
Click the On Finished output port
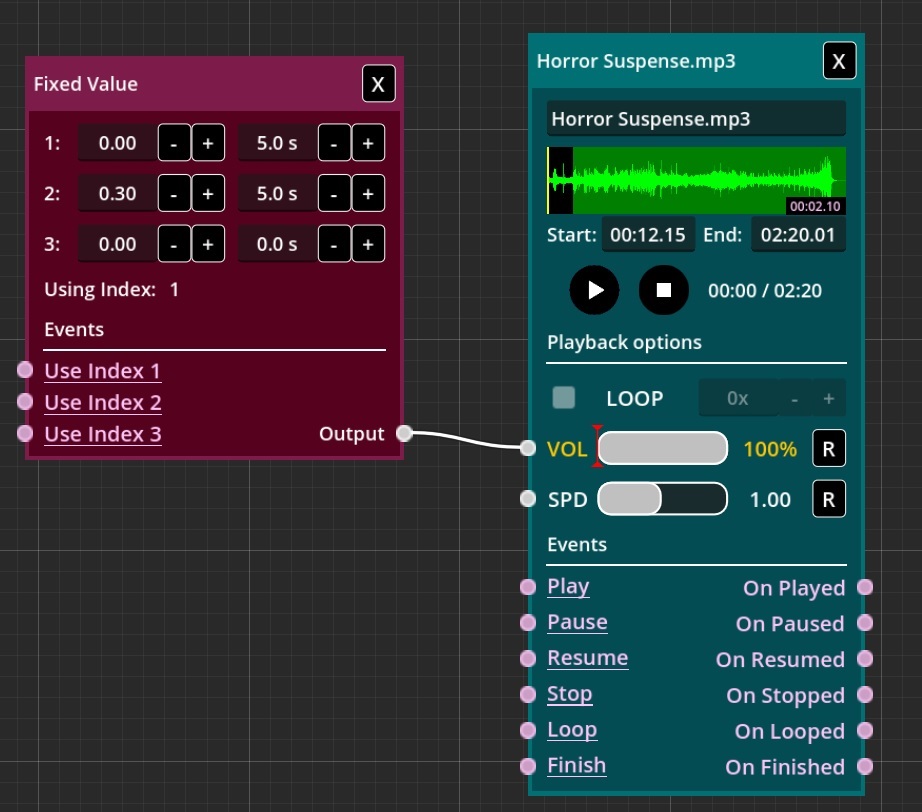point(865,767)
